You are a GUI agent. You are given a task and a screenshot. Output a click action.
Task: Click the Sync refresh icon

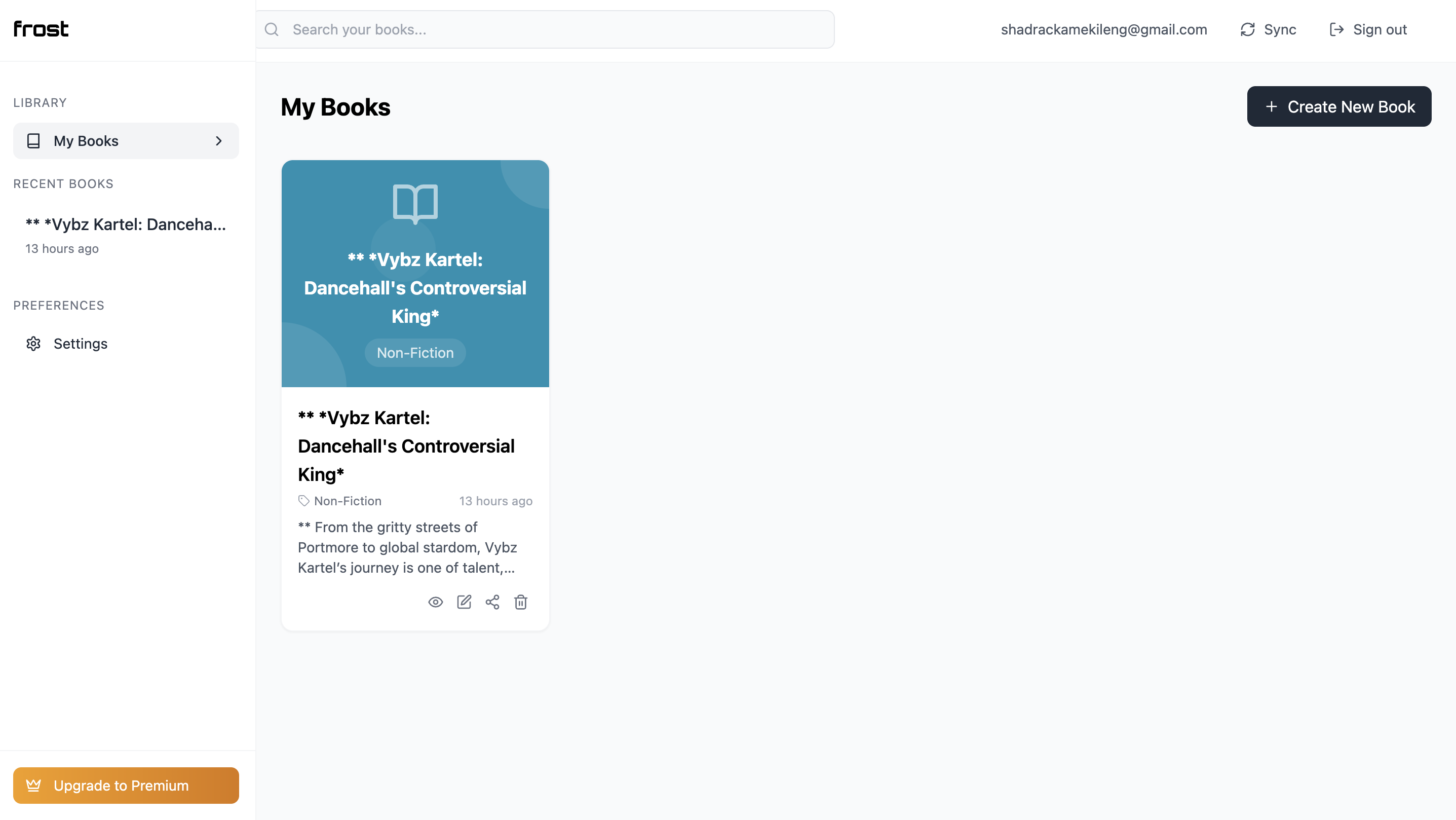pyautogui.click(x=1247, y=29)
